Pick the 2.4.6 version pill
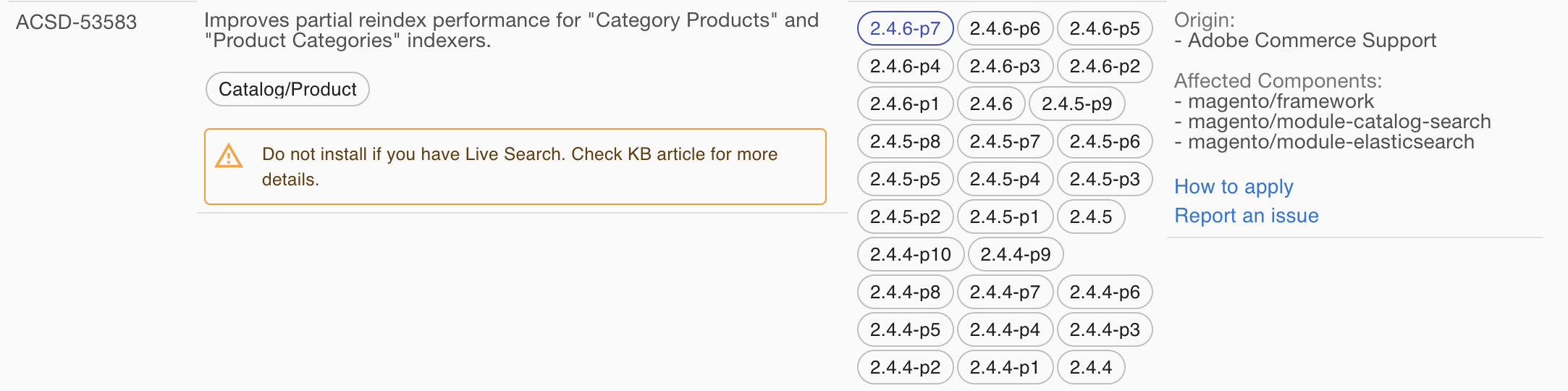 (x=991, y=104)
